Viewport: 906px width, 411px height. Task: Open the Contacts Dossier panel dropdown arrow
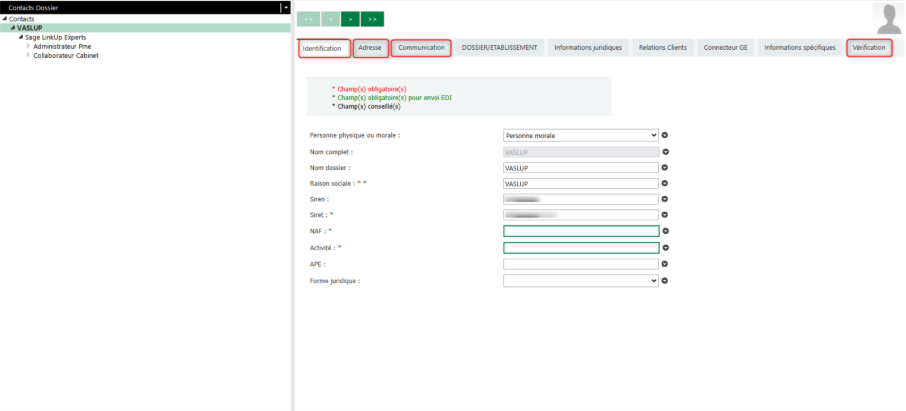click(x=285, y=7)
